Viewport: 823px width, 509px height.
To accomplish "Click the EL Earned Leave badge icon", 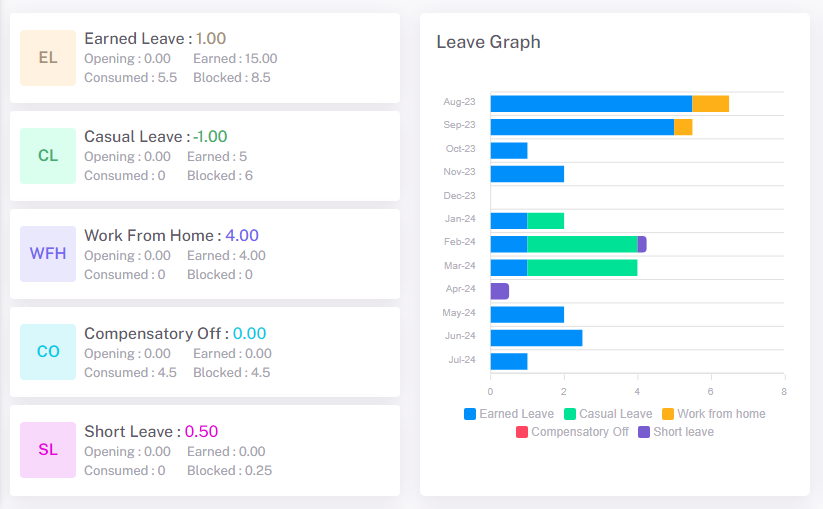I will 48,58.
